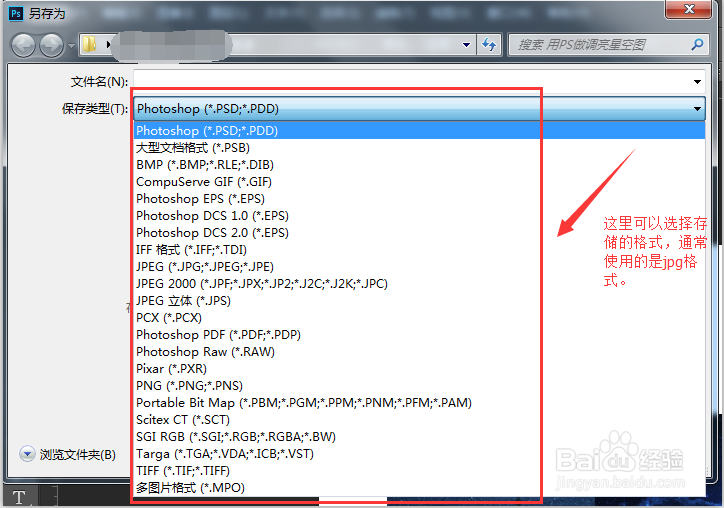Select the Type tool in Photoshop toolbar
724x508 pixels.
pos(19,497)
